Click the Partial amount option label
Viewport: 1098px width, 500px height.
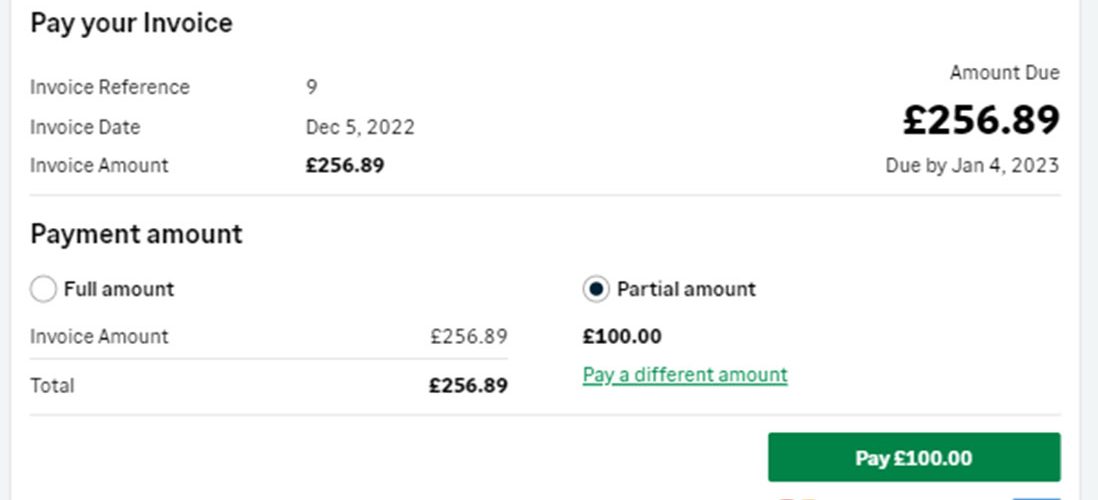686,289
